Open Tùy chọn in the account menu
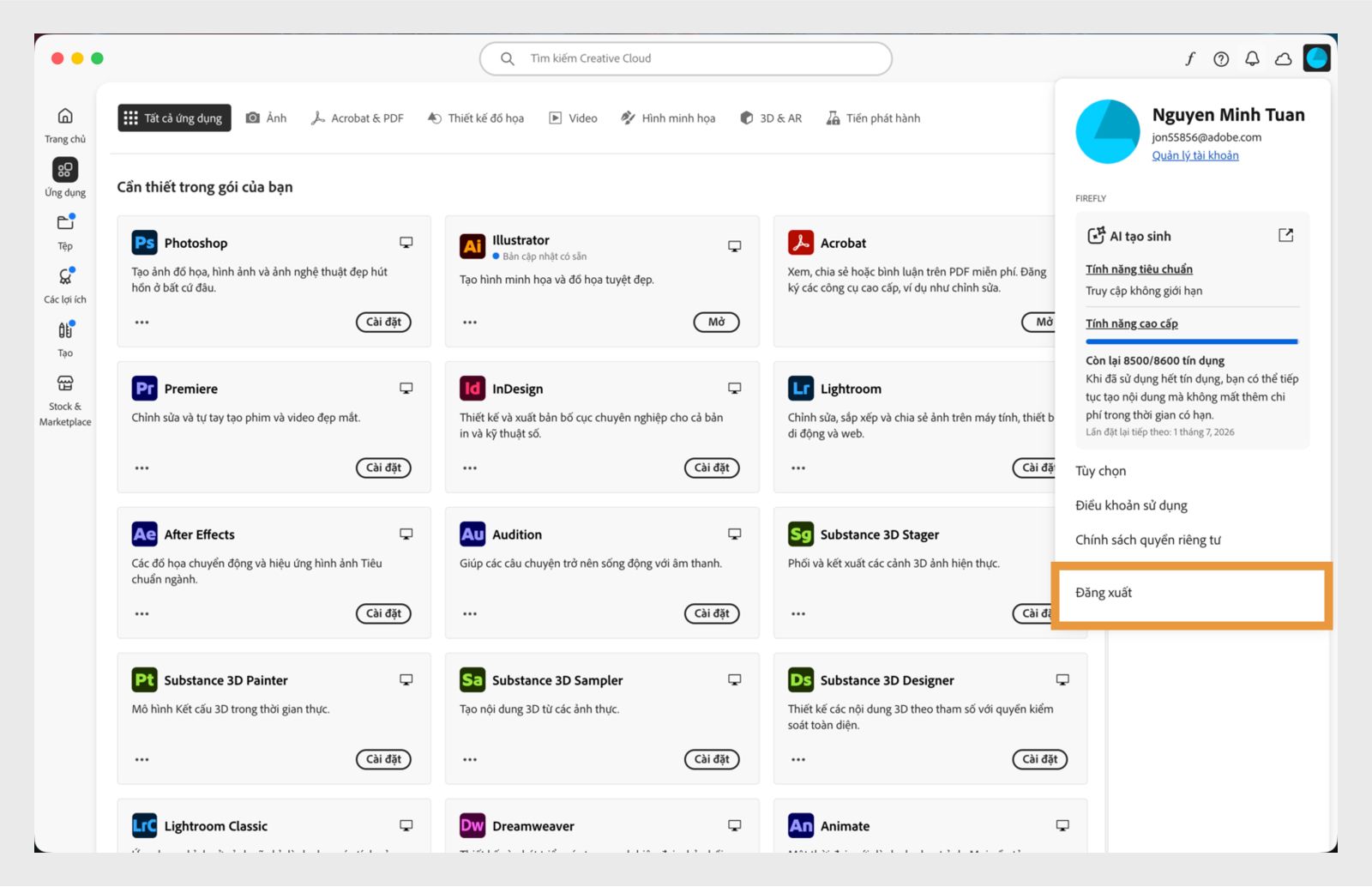Image resolution: width=1372 pixels, height=887 pixels. (x=1101, y=471)
